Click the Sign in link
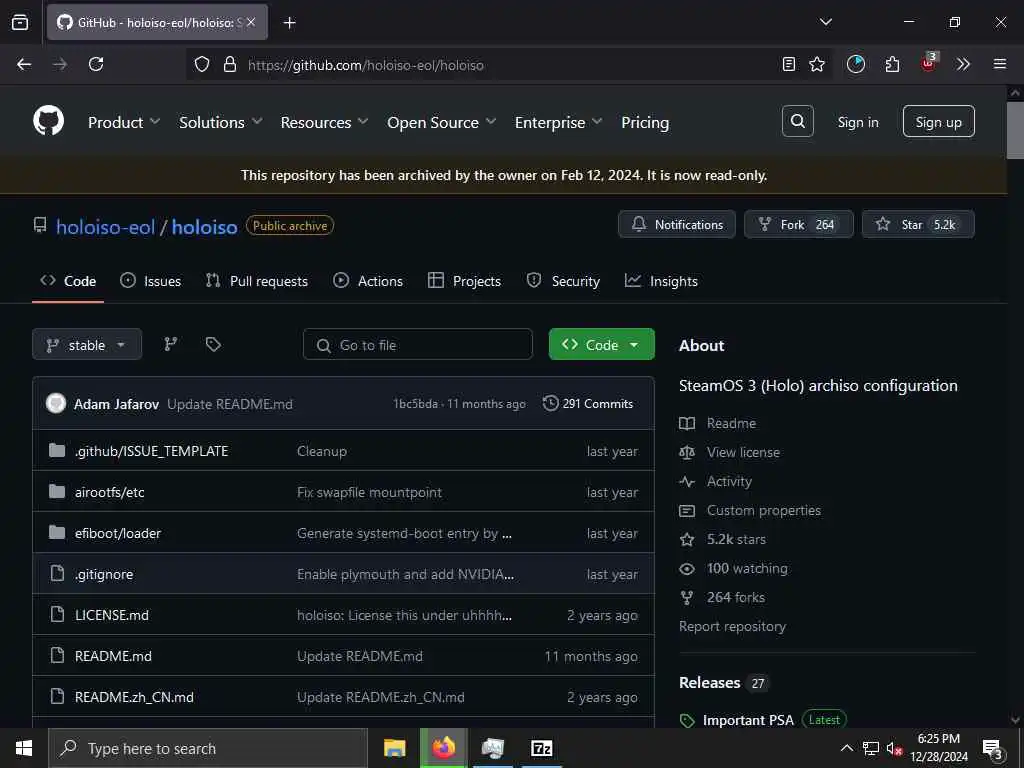 (858, 122)
